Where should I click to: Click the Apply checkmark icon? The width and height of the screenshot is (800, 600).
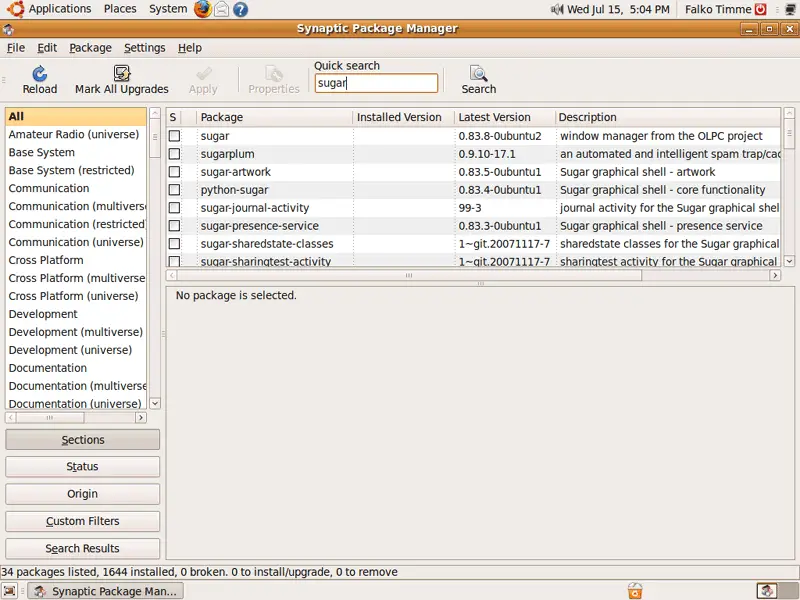203,73
